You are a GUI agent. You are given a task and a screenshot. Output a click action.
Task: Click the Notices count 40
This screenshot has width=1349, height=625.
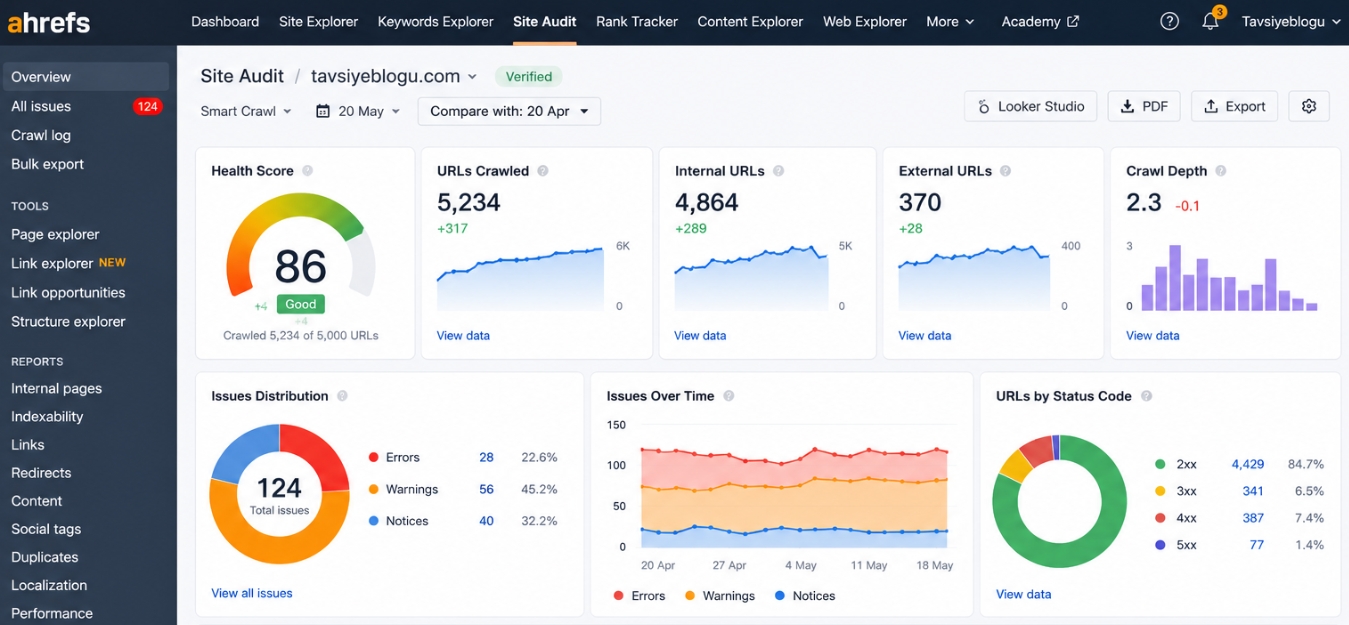tap(486, 521)
